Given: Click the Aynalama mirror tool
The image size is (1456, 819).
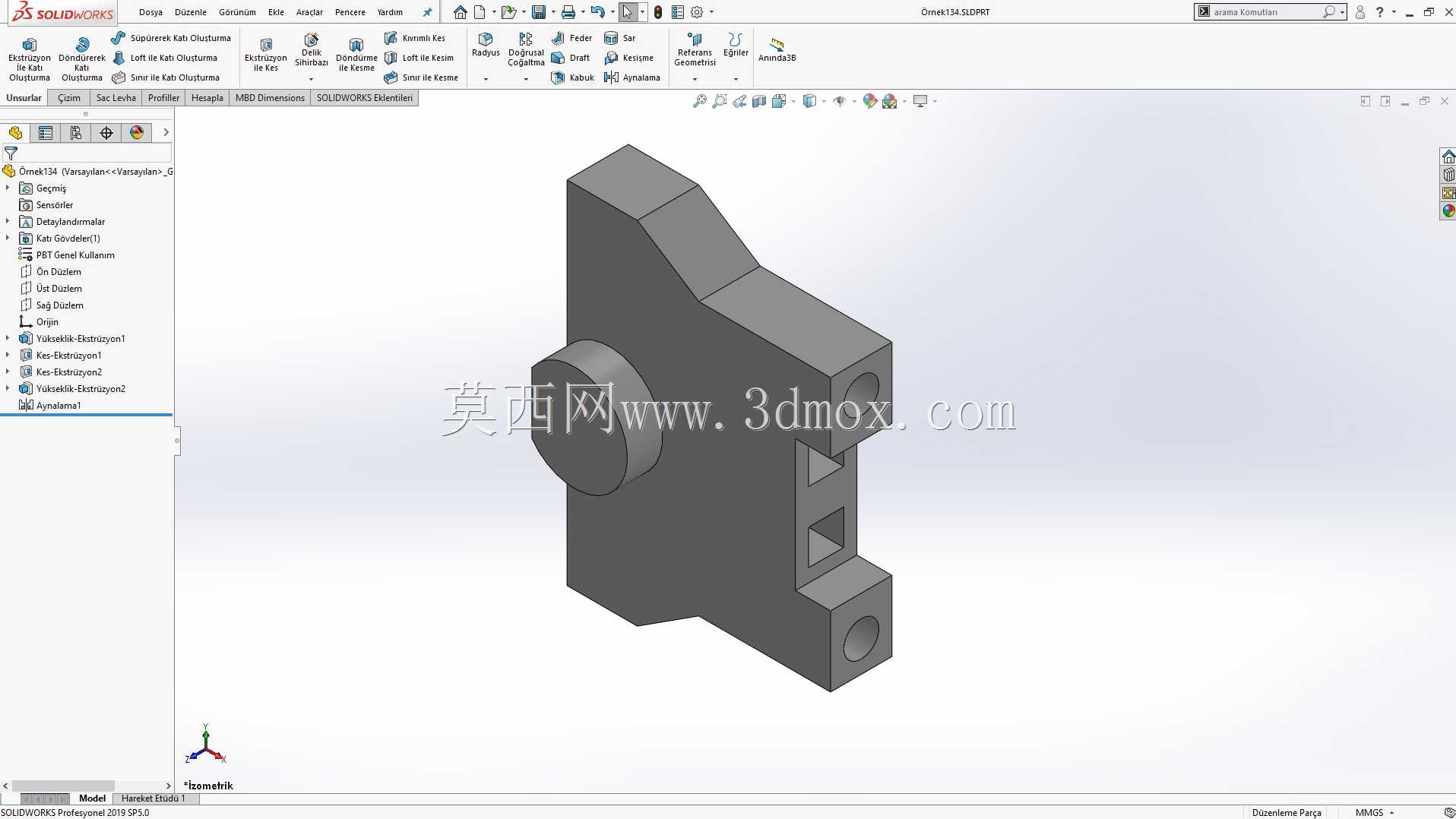Looking at the screenshot, I should pyautogui.click(x=632, y=77).
